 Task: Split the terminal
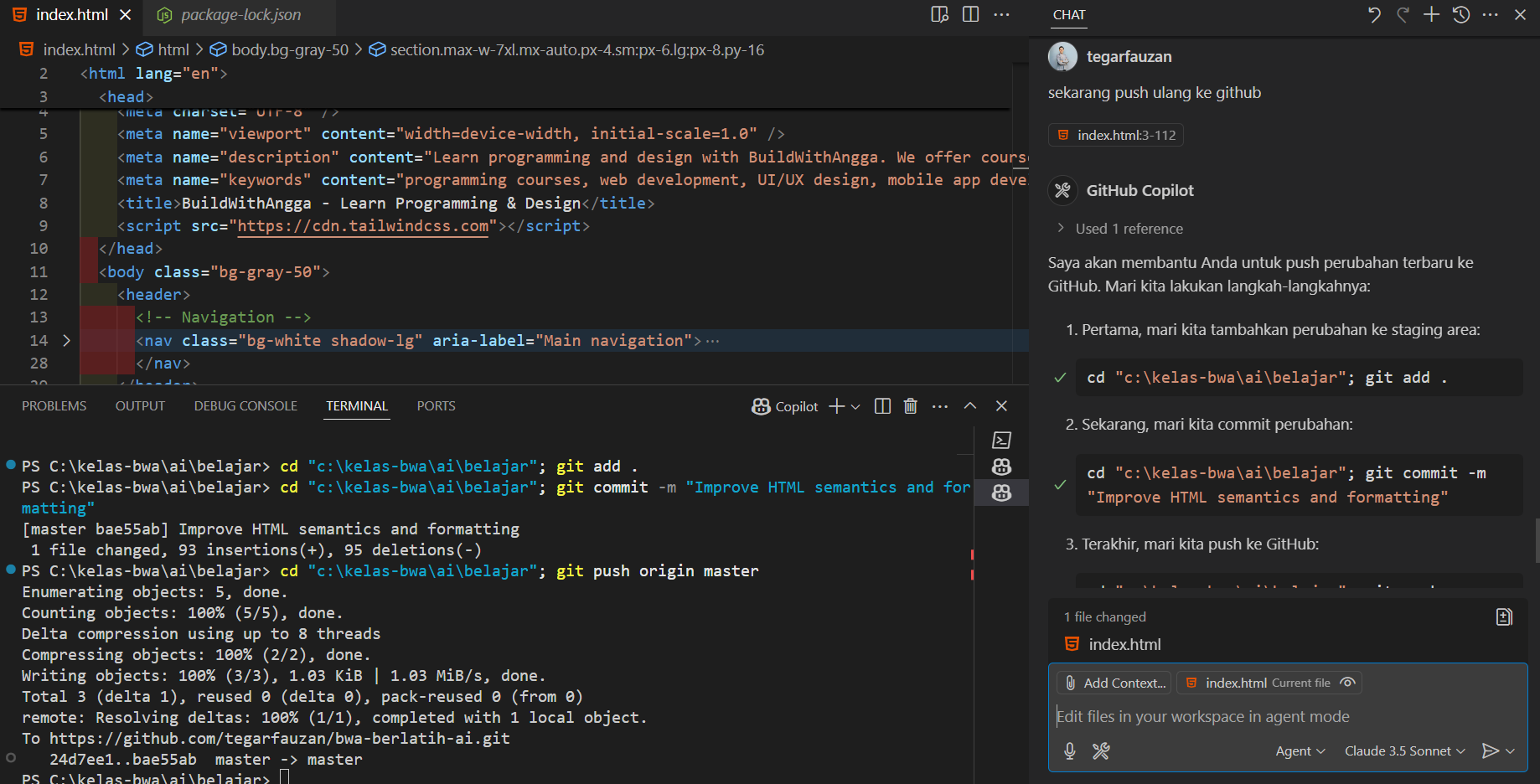click(882, 406)
